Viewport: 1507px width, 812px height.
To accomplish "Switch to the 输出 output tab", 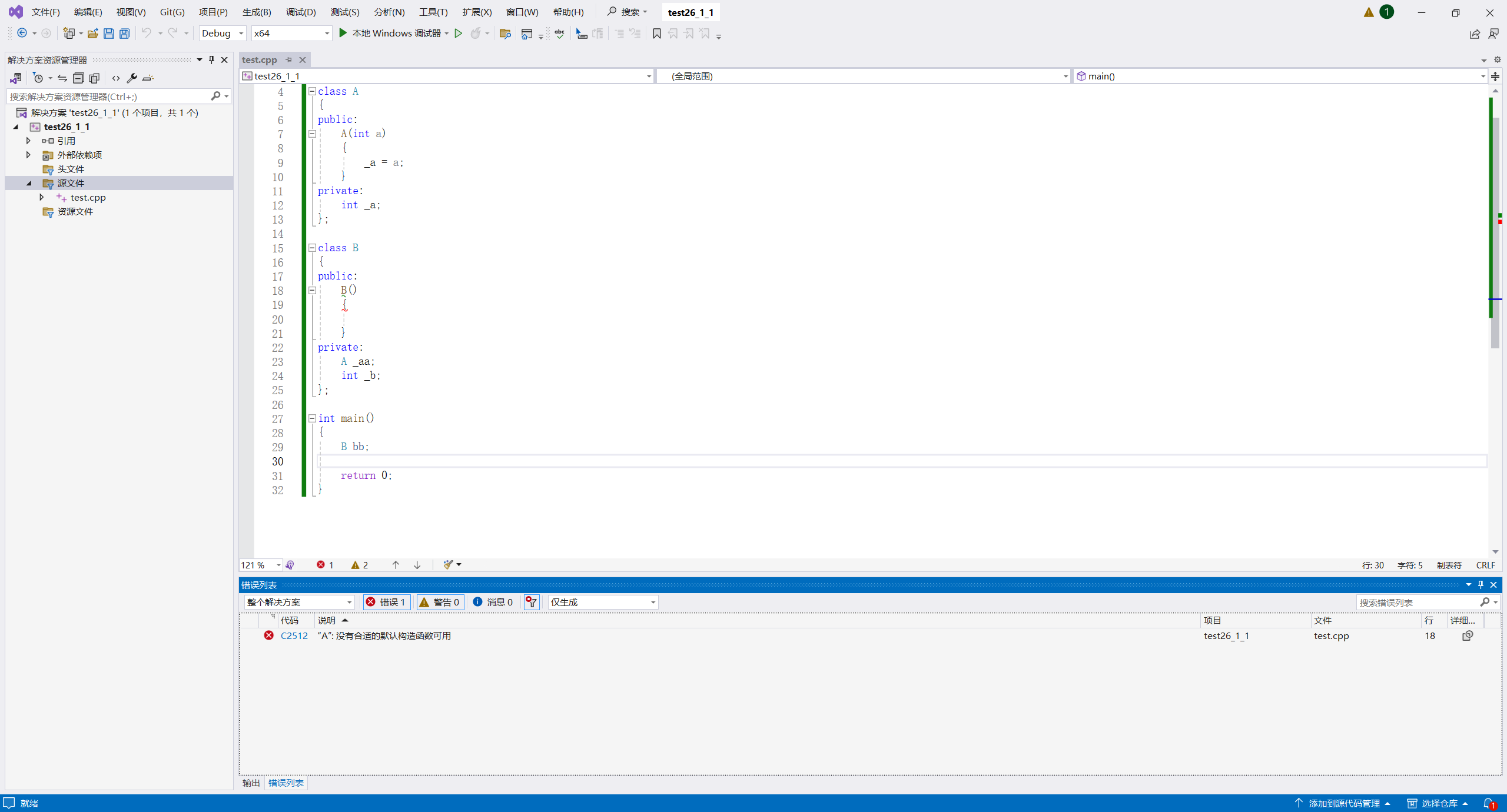I will (251, 783).
